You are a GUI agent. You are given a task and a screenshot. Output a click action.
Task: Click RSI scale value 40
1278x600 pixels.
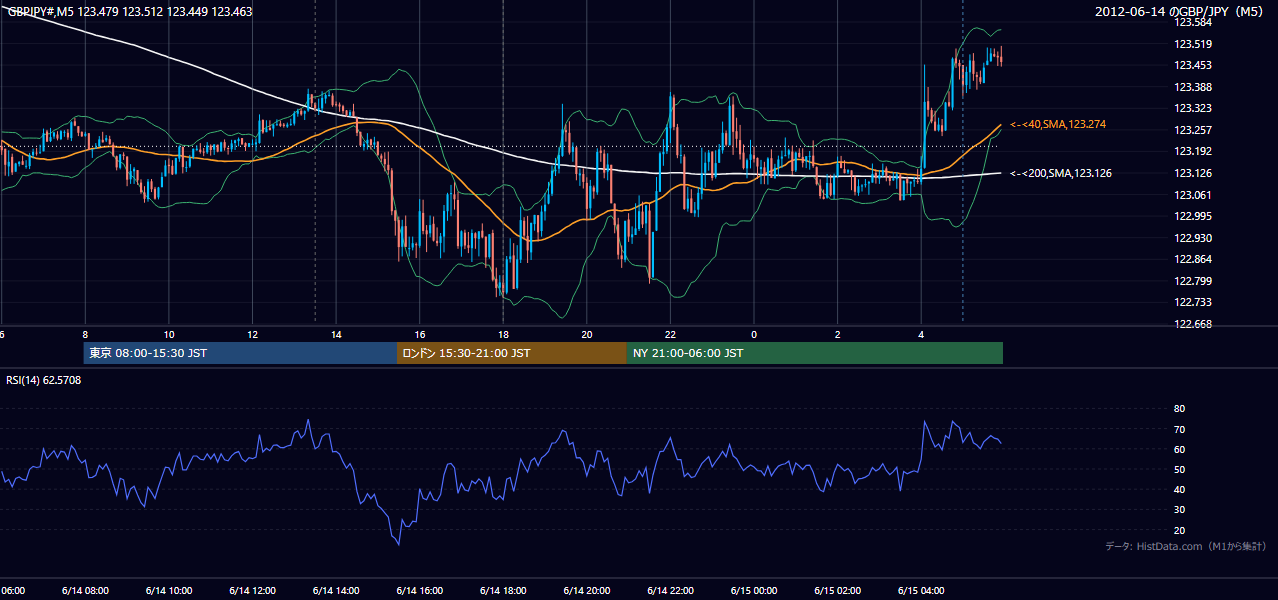(x=1179, y=489)
